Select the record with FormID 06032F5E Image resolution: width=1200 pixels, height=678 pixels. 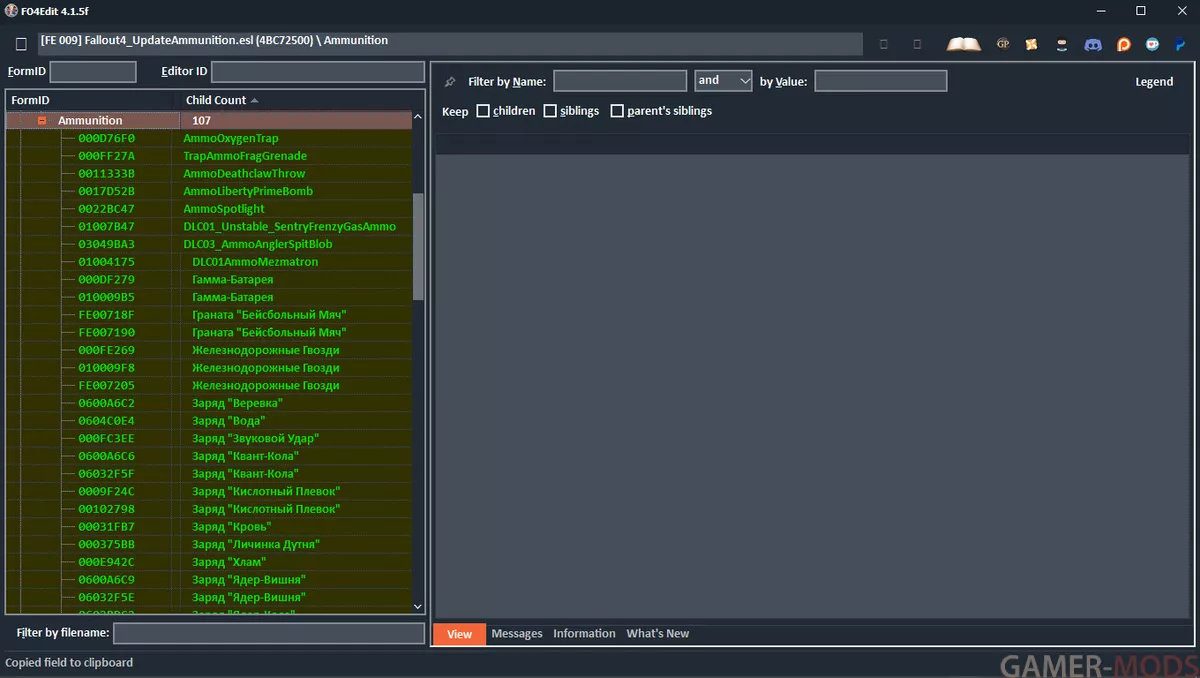pos(209,597)
